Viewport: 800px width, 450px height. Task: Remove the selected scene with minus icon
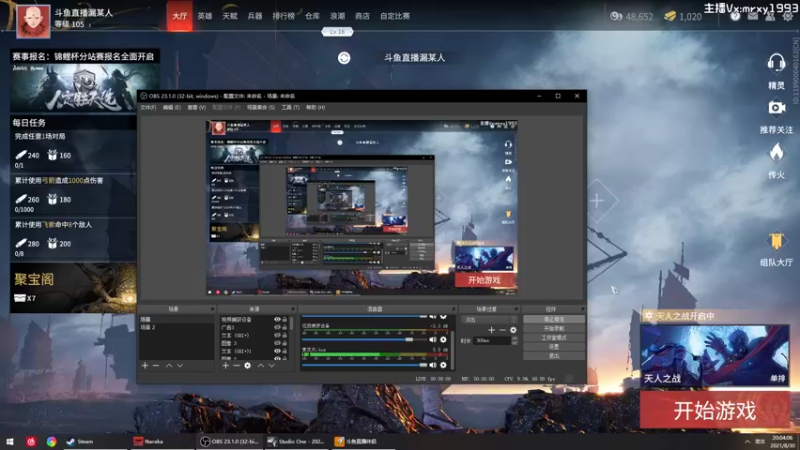click(x=156, y=365)
